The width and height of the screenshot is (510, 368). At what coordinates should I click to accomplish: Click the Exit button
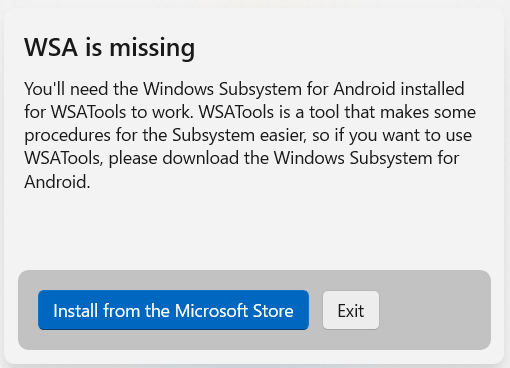tap(351, 310)
